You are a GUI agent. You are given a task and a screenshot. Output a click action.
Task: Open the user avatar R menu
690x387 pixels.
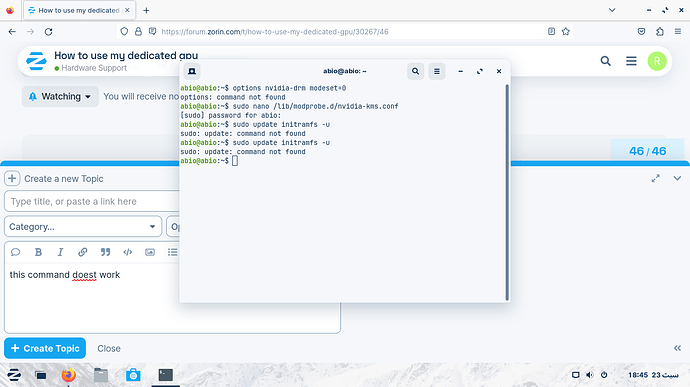[657, 61]
